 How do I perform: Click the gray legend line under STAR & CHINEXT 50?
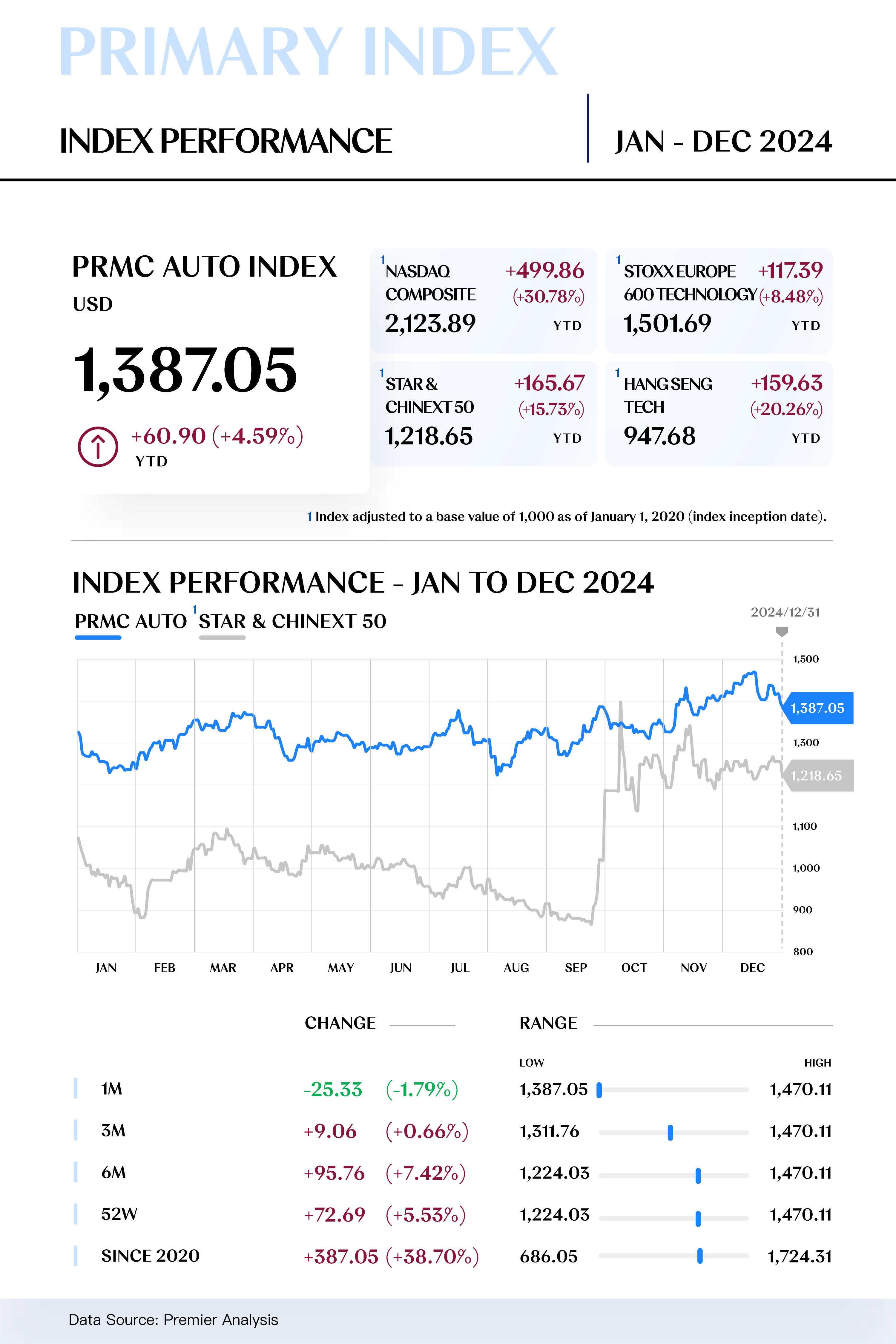pyautogui.click(x=222, y=637)
